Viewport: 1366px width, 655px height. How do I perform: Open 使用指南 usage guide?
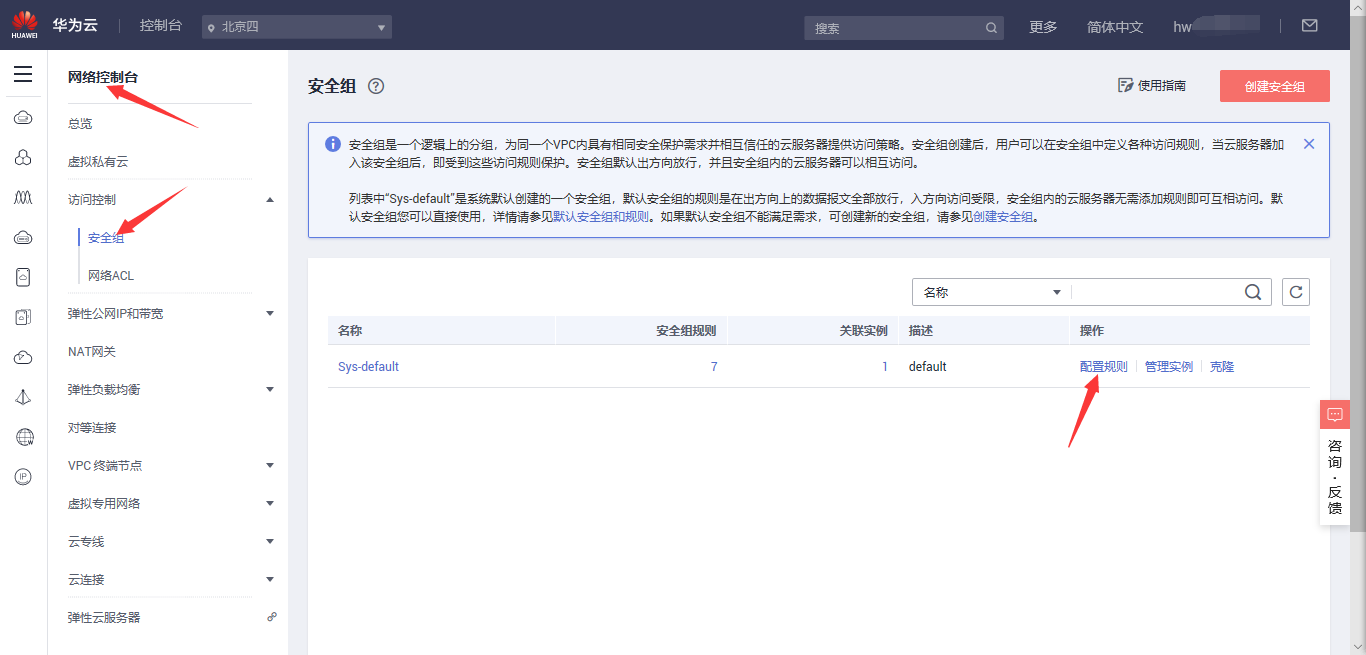[x=1152, y=86]
